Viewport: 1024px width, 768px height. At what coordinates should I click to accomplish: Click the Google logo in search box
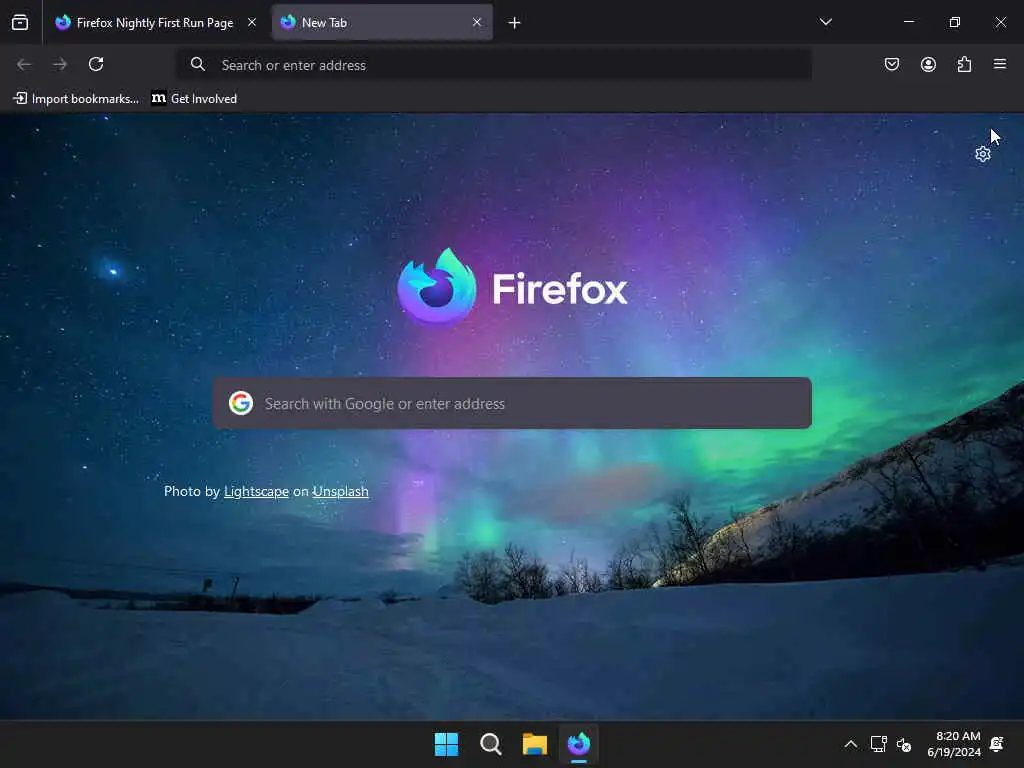pos(241,403)
